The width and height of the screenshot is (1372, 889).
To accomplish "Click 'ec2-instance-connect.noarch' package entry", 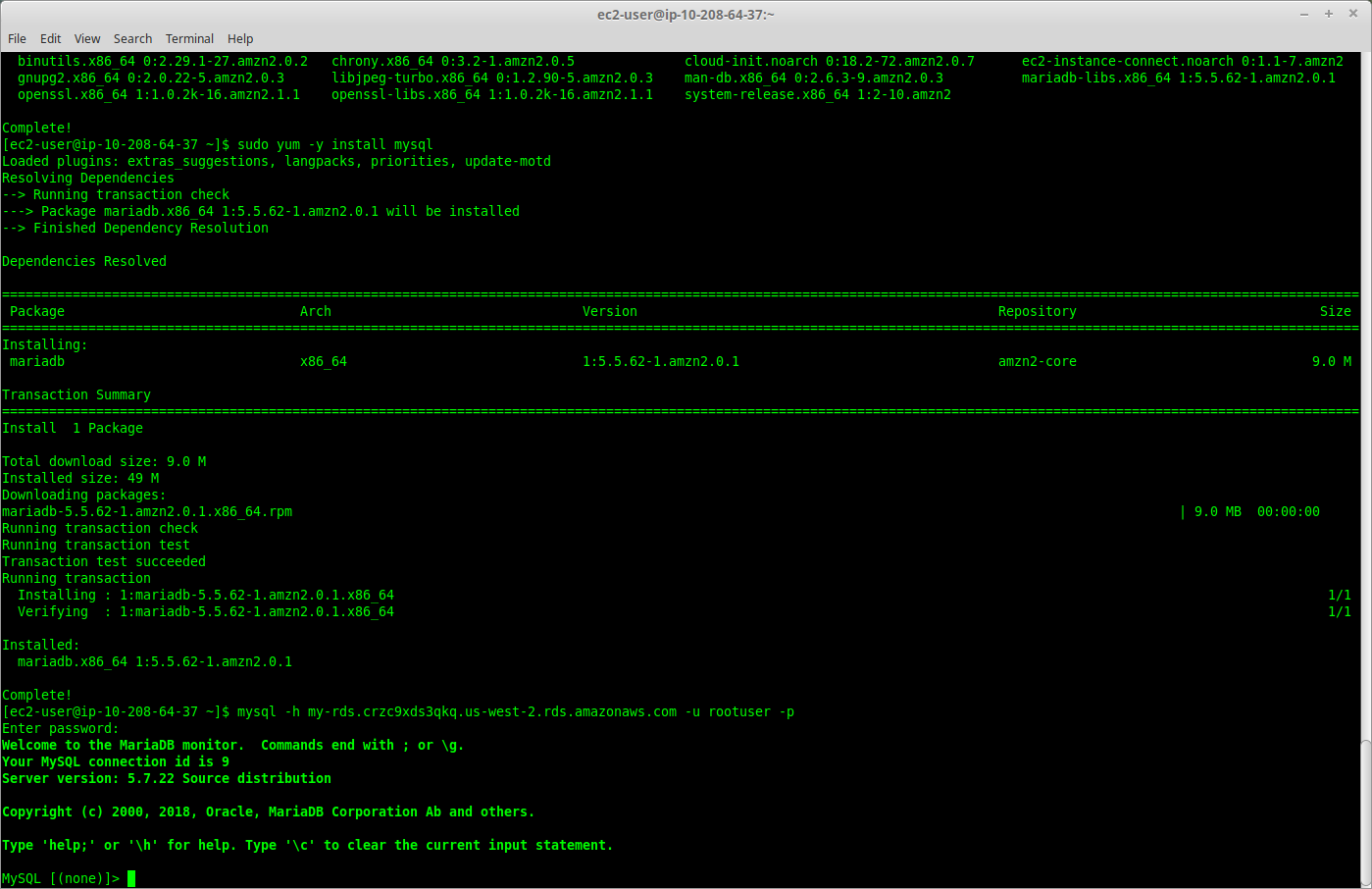I will point(1183,61).
